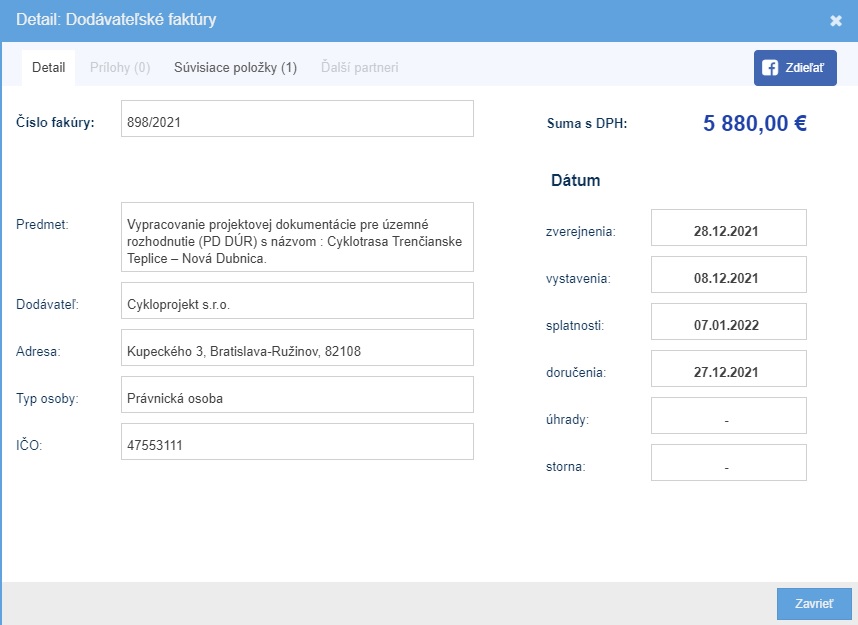
Task: Click the total amount 5 880,00 €
Action: 755,123
